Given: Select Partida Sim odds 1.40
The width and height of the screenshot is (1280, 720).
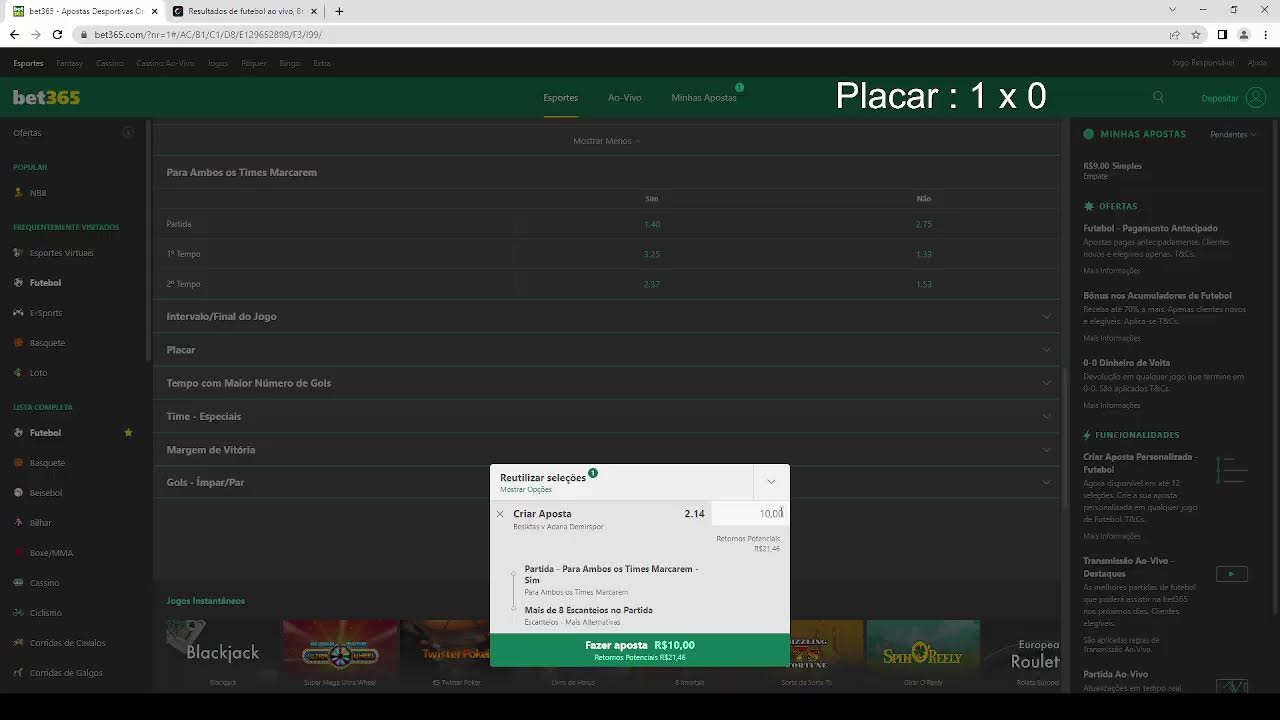Looking at the screenshot, I should [x=652, y=224].
